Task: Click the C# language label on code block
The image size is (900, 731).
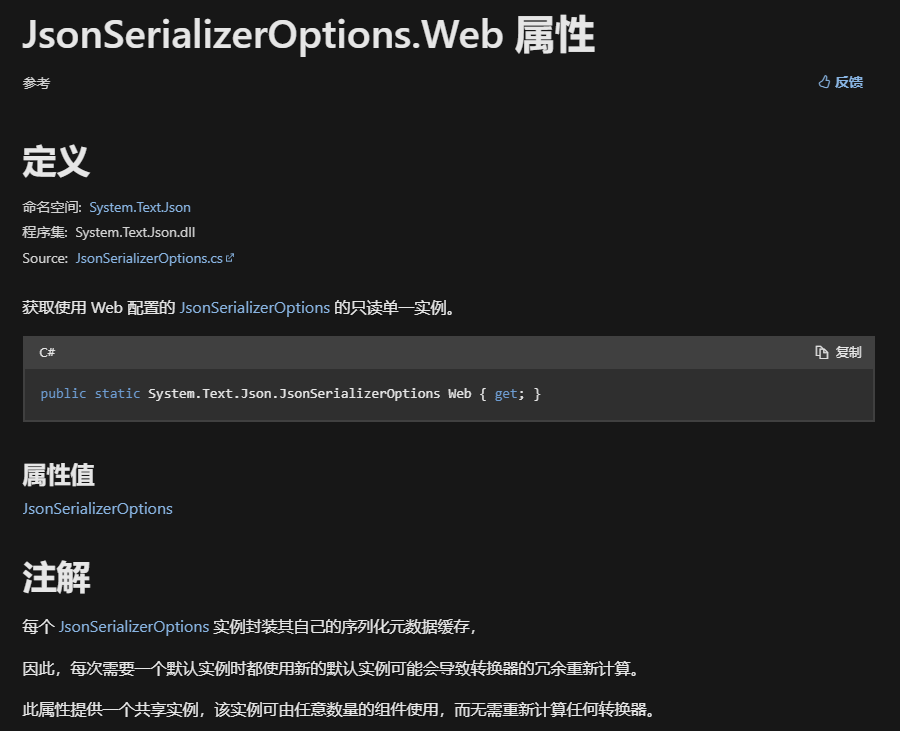Action: click(x=47, y=352)
